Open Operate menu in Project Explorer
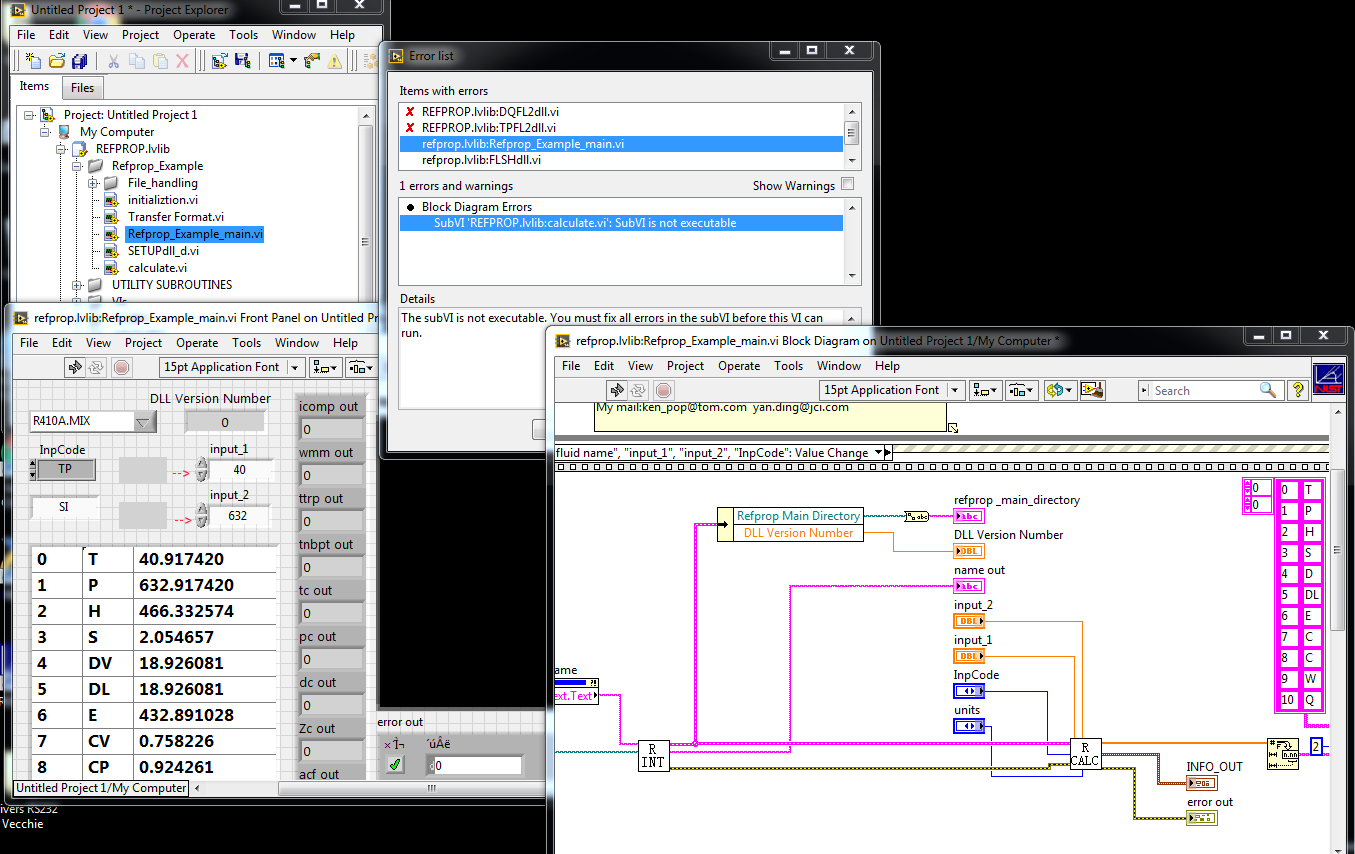The width and height of the screenshot is (1355, 854). point(194,35)
